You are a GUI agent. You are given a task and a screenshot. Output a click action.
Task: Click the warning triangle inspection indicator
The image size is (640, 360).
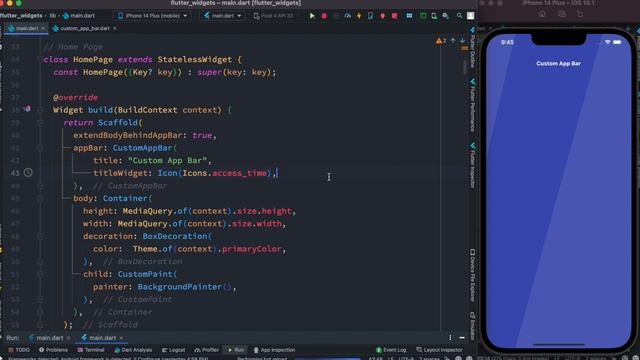coord(441,40)
